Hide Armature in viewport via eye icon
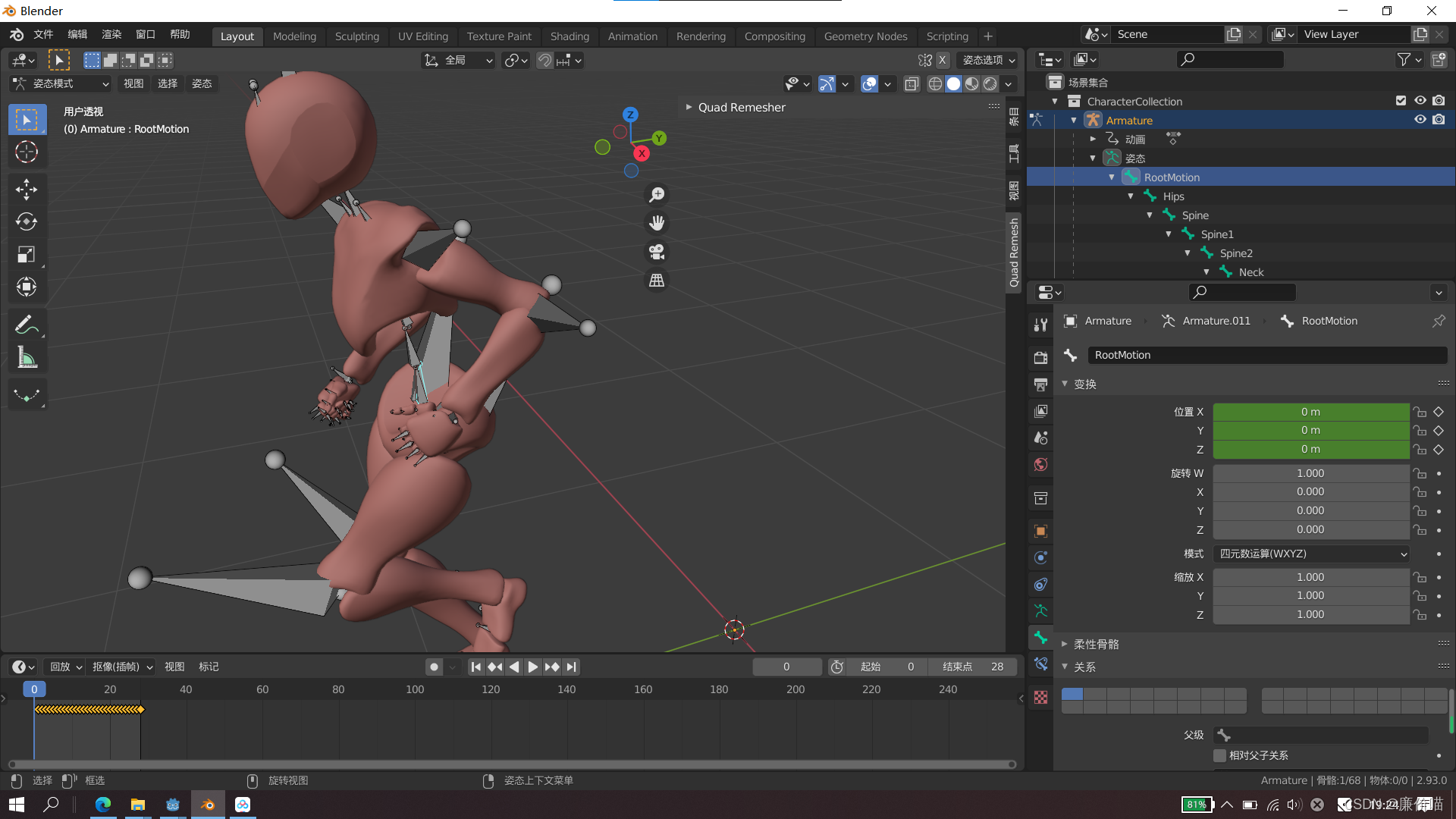This screenshot has height=819, width=1456. pos(1420,120)
